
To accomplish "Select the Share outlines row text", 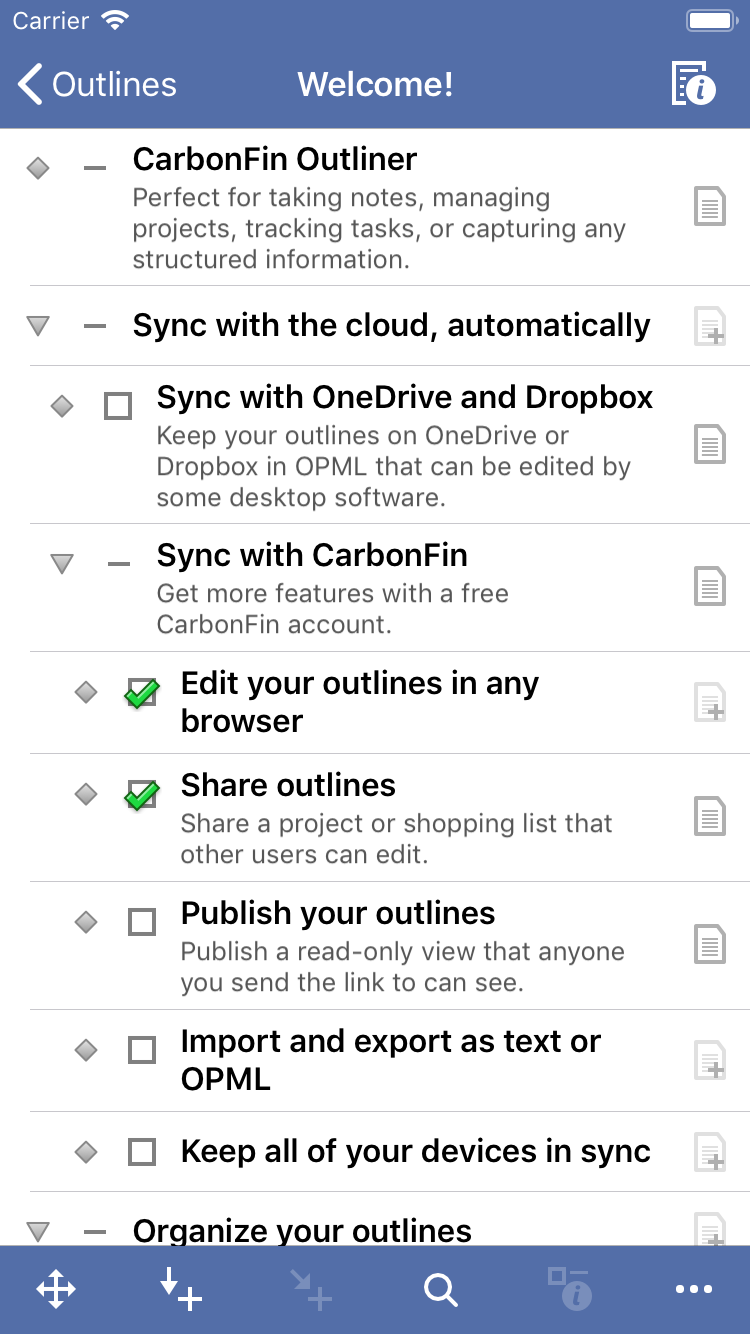I will pos(288,786).
